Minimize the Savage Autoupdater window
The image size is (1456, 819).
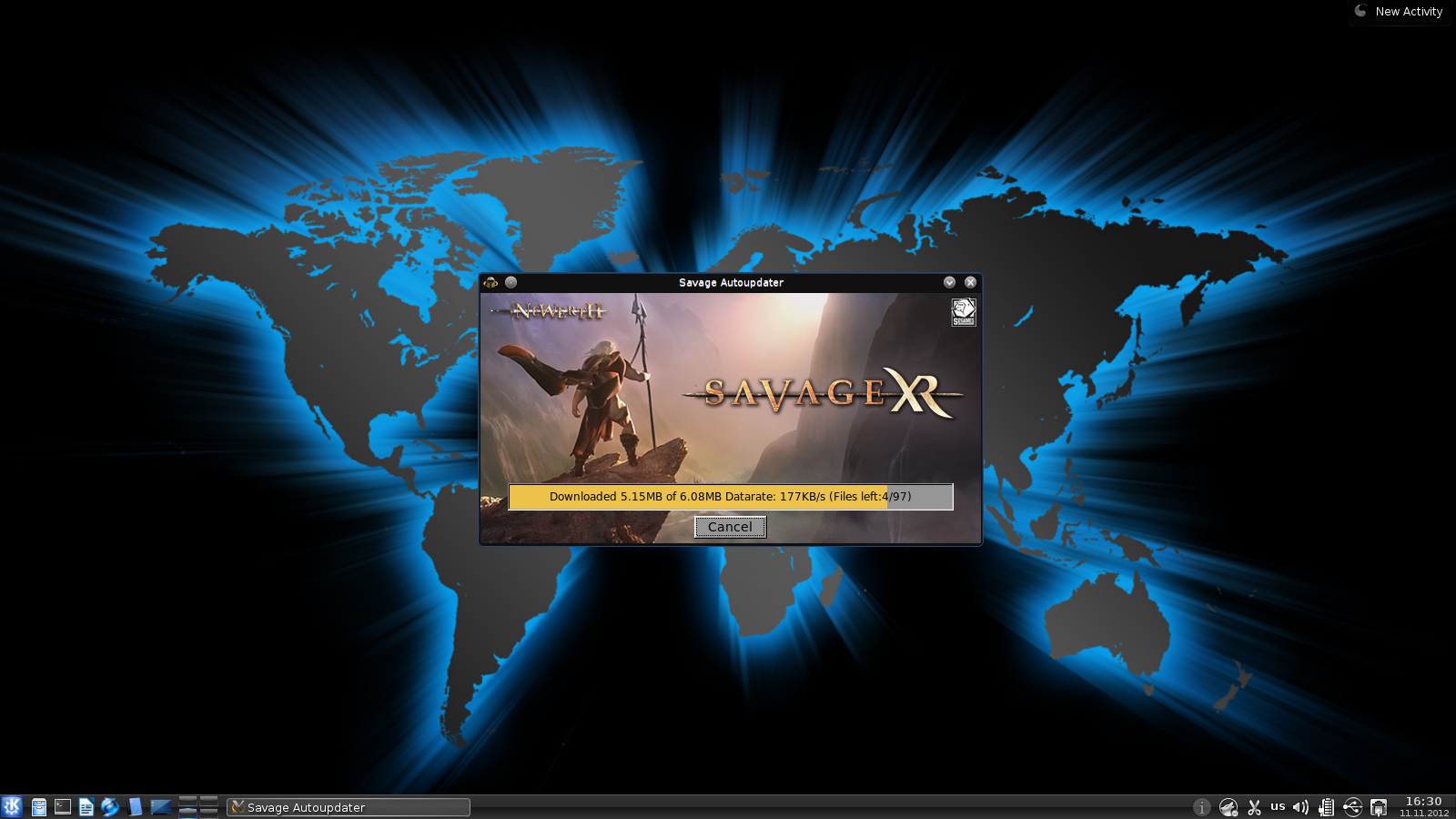tap(949, 283)
